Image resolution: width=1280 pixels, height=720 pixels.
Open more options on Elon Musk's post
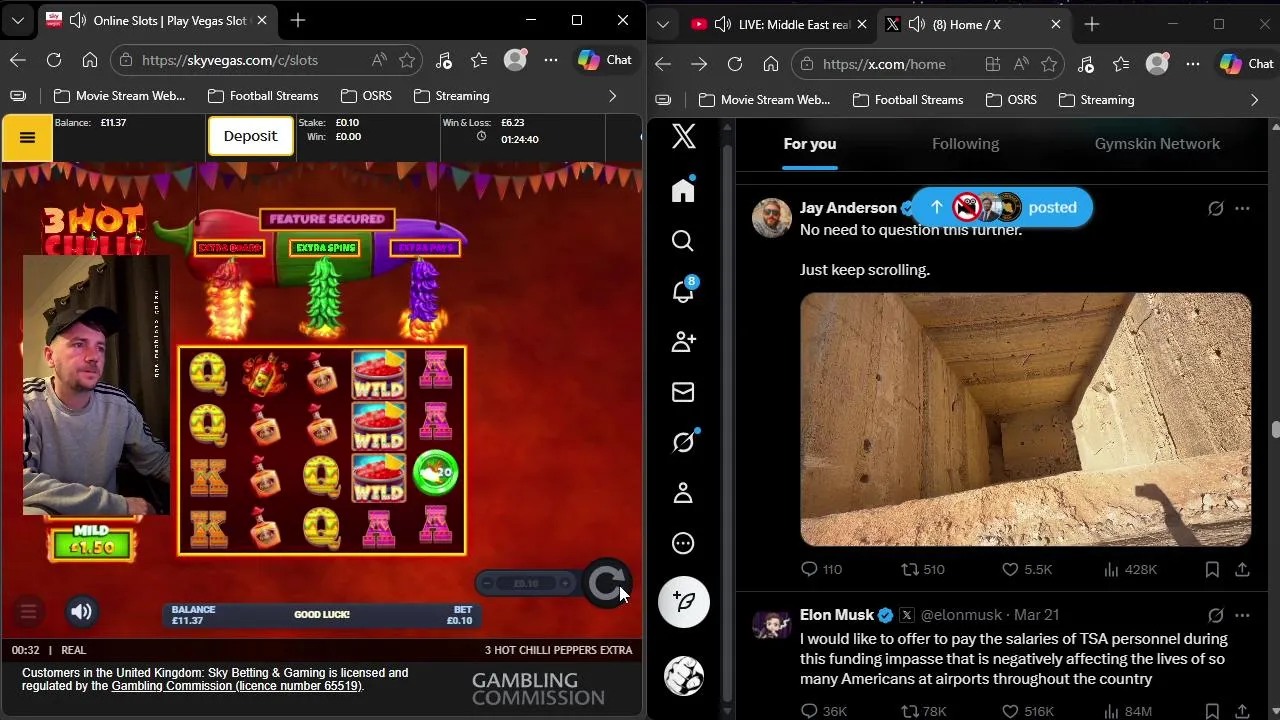point(1242,615)
